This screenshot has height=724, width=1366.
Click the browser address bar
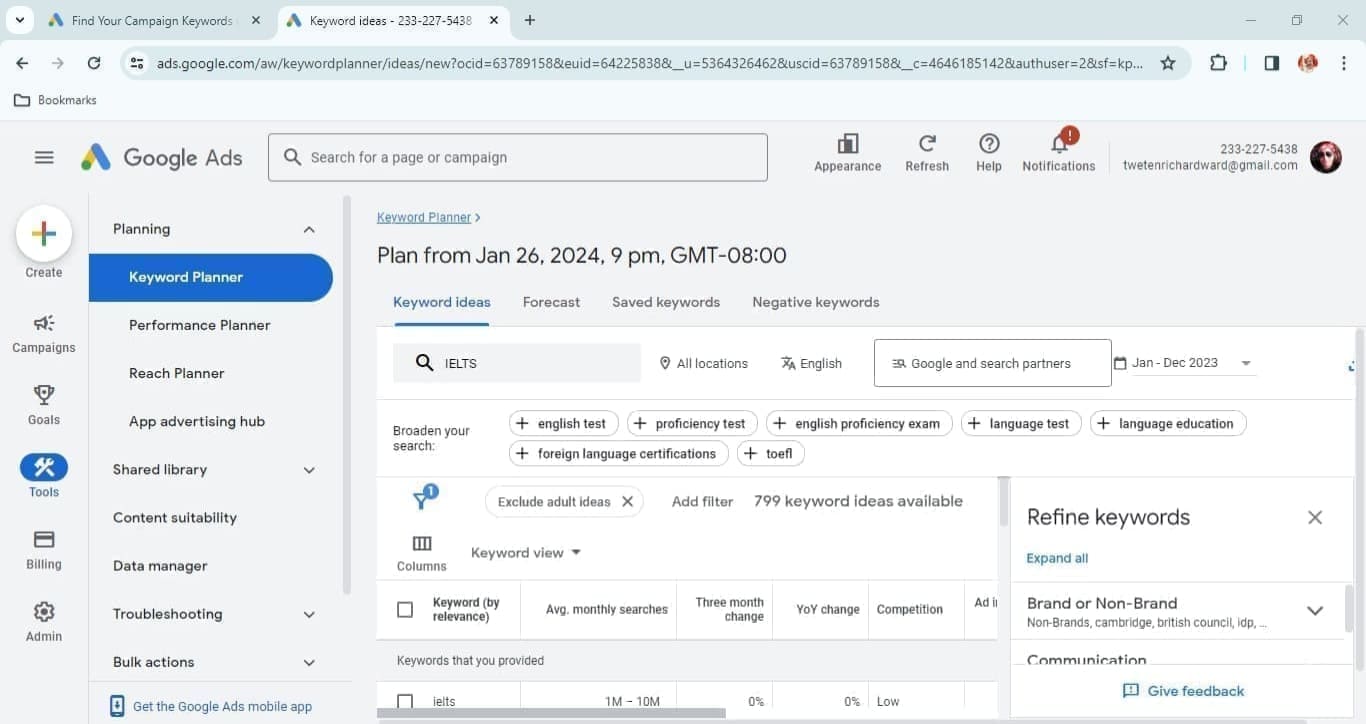click(x=650, y=63)
